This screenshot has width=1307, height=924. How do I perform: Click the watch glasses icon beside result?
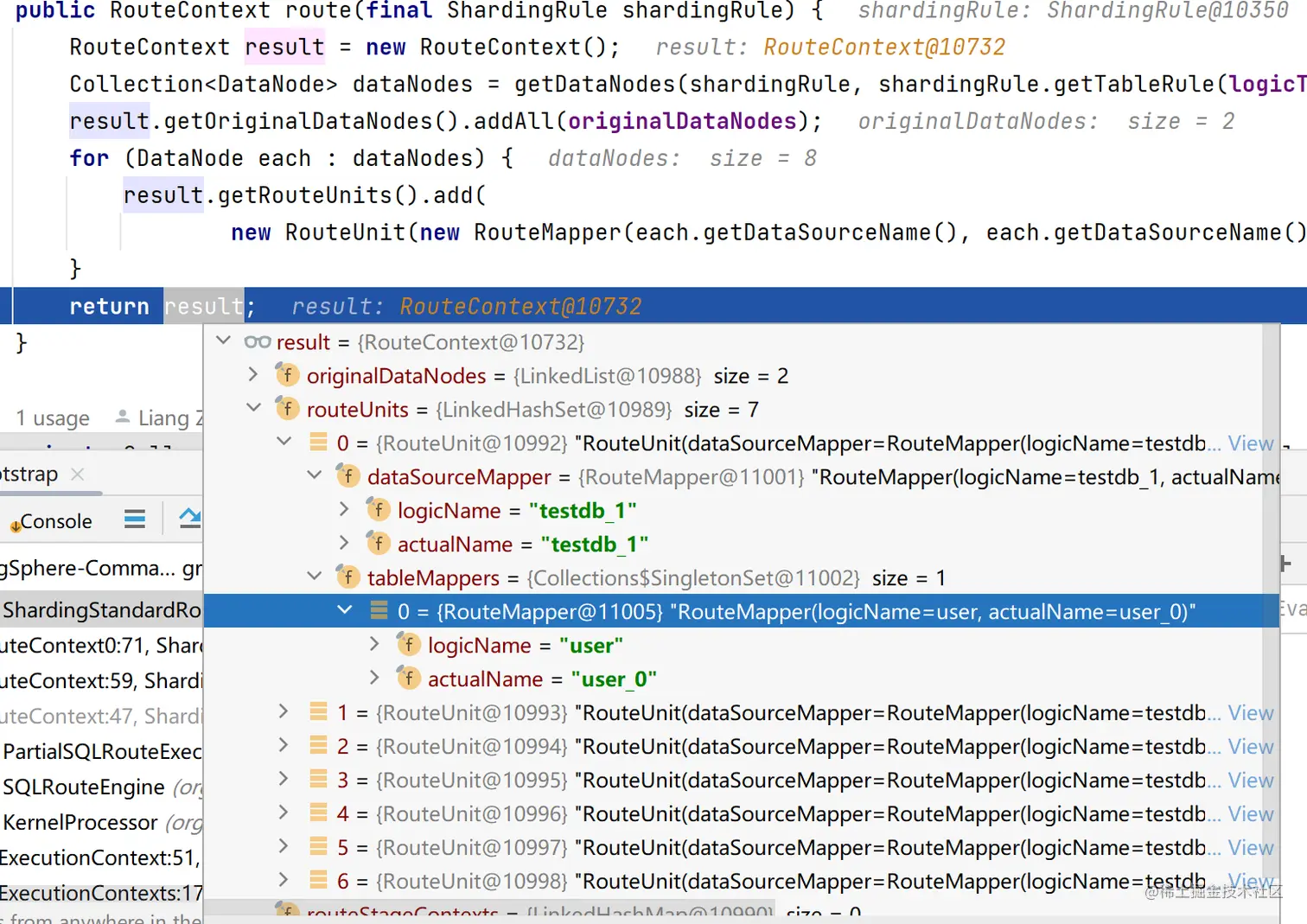point(258,342)
